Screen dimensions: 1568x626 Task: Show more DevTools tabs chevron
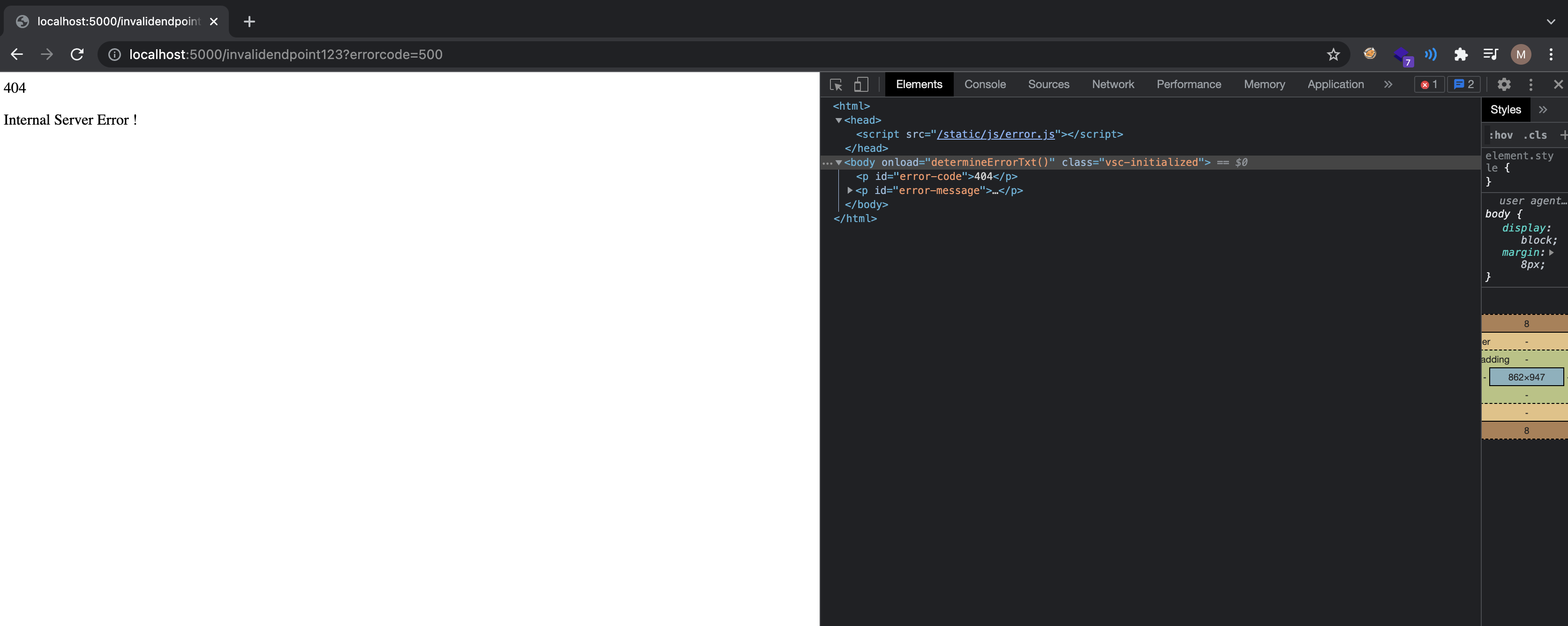(x=1388, y=84)
